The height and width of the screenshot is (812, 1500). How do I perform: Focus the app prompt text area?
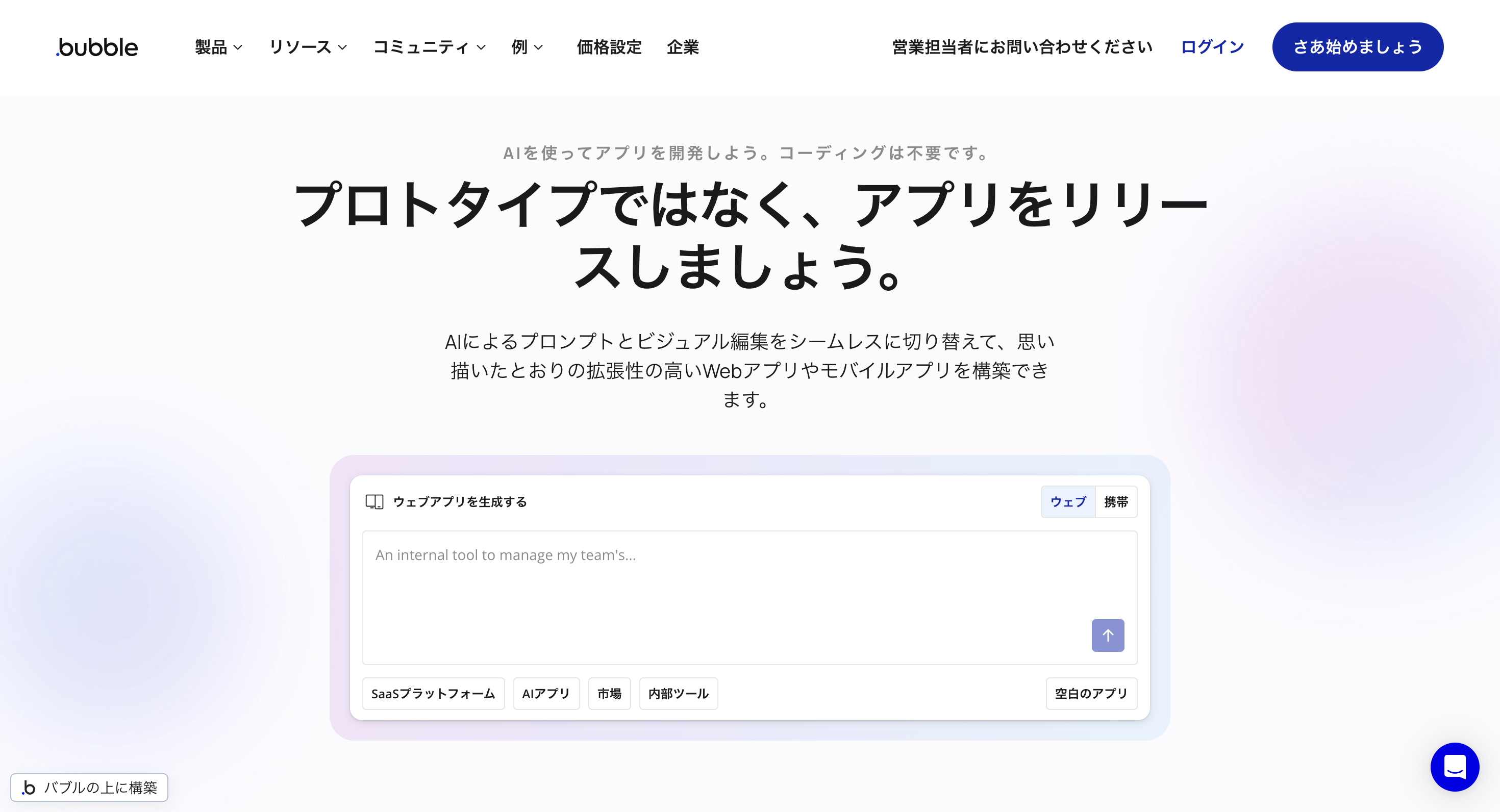click(749, 597)
